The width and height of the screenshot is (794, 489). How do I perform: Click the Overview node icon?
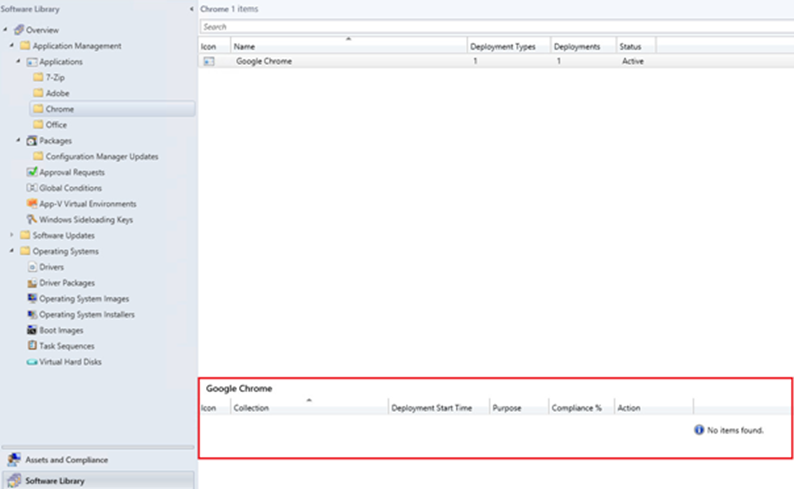pyautogui.click(x=19, y=30)
